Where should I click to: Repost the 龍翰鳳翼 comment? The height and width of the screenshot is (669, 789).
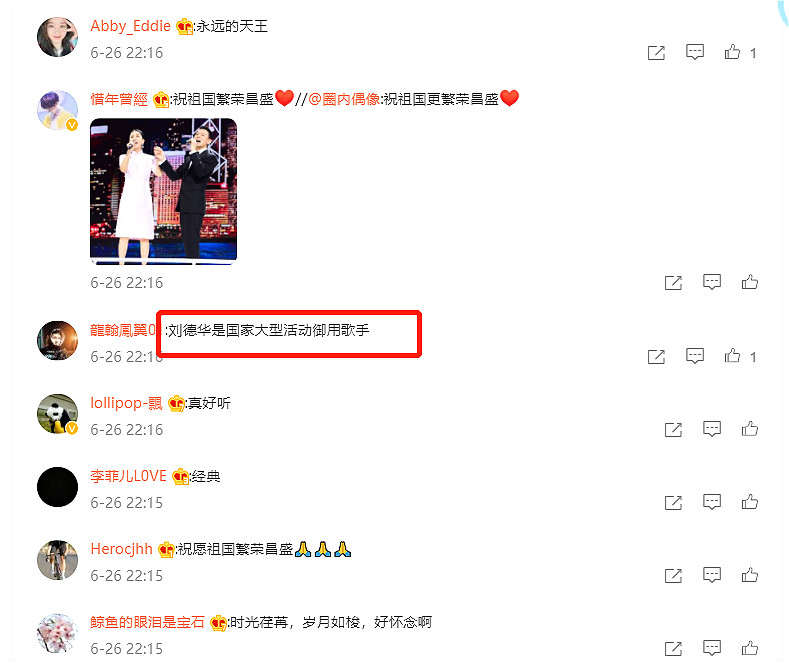point(656,357)
